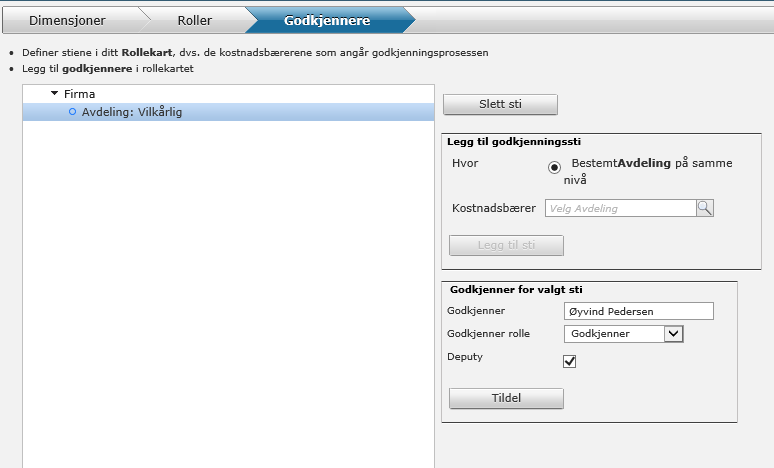Viewport: 774px width, 468px height.
Task: Open the Godkjenner rolle dropdown
Action: pyautogui.click(x=623, y=334)
